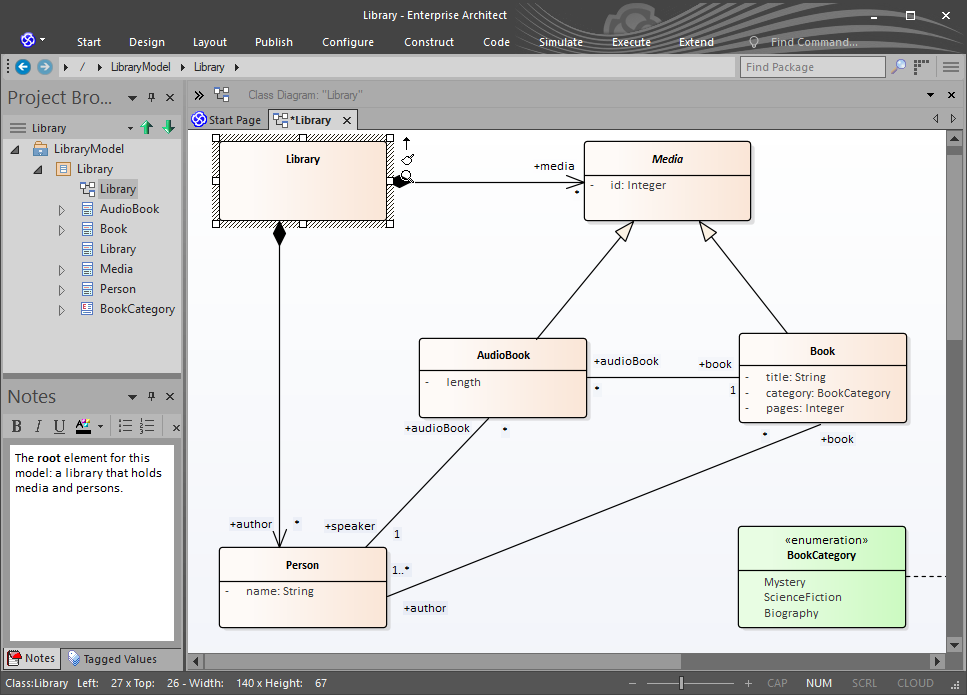Pin the Notes panel
This screenshot has height=695, width=967.
coord(151,397)
